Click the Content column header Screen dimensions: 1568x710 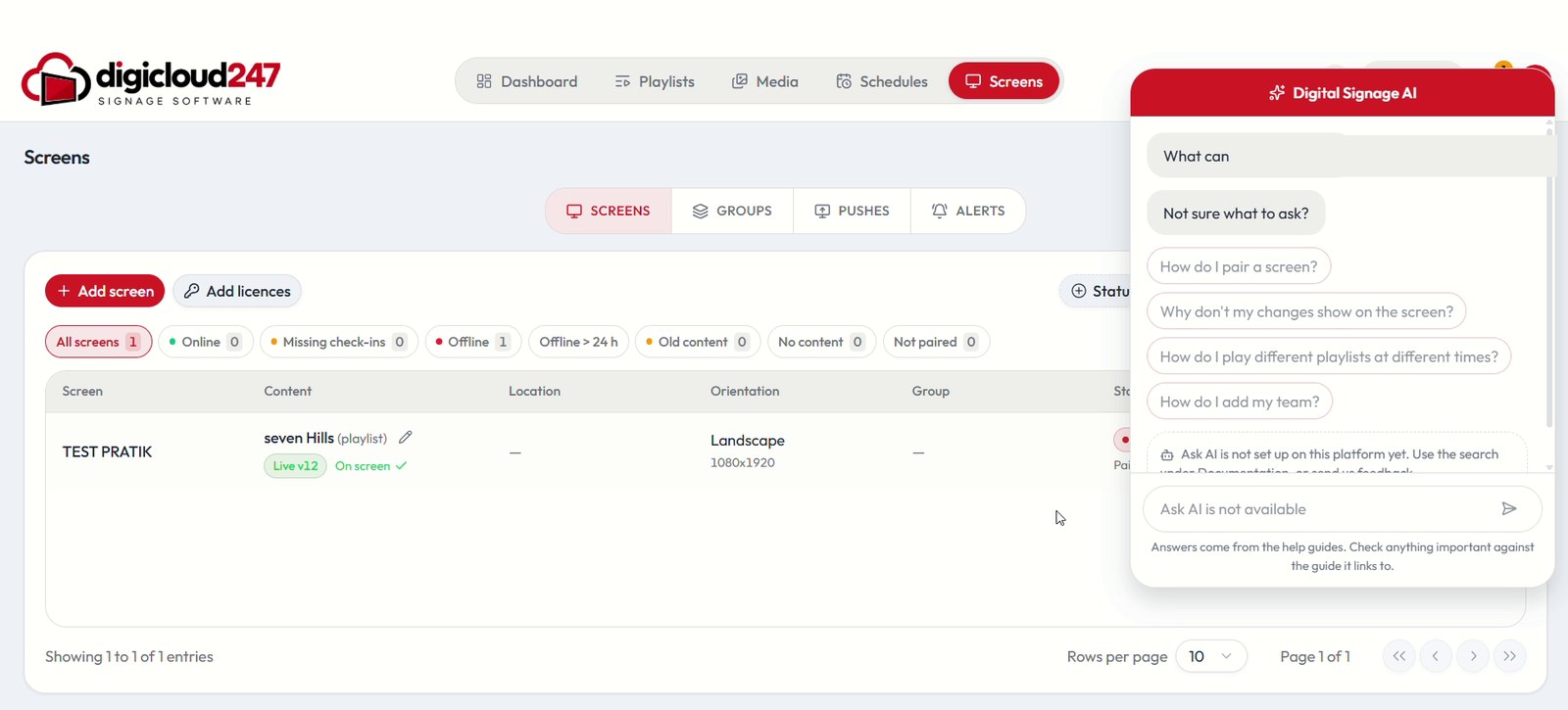click(x=287, y=391)
